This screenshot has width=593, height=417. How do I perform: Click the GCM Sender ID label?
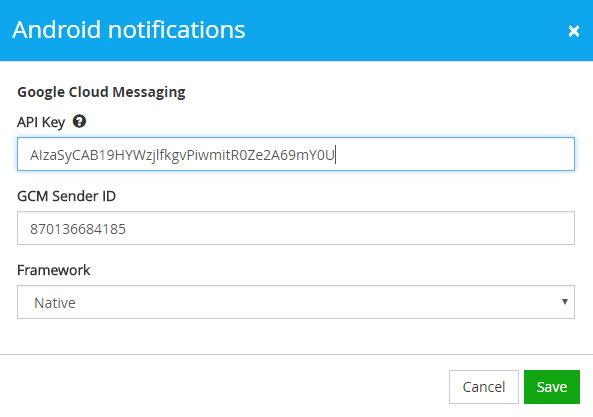(67, 196)
